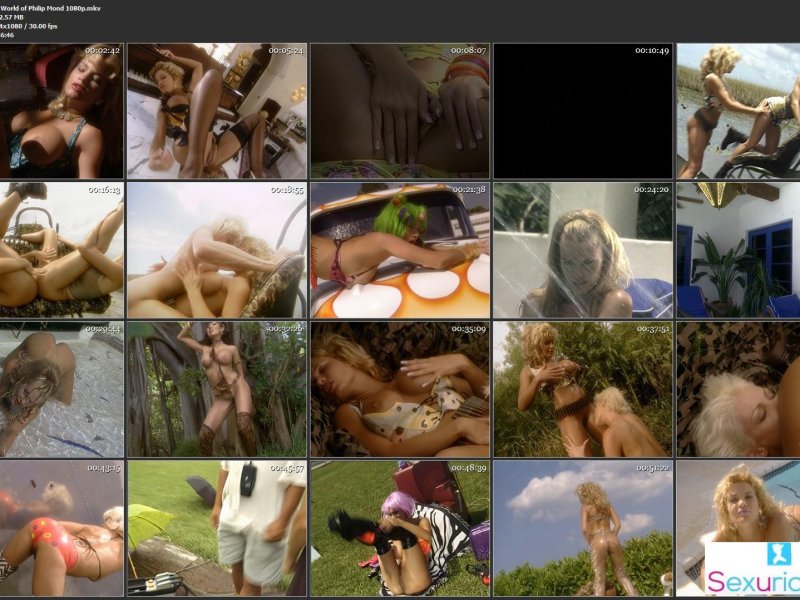
Task: Open the cameraman frame at 00:45:57
Action: (216, 528)
